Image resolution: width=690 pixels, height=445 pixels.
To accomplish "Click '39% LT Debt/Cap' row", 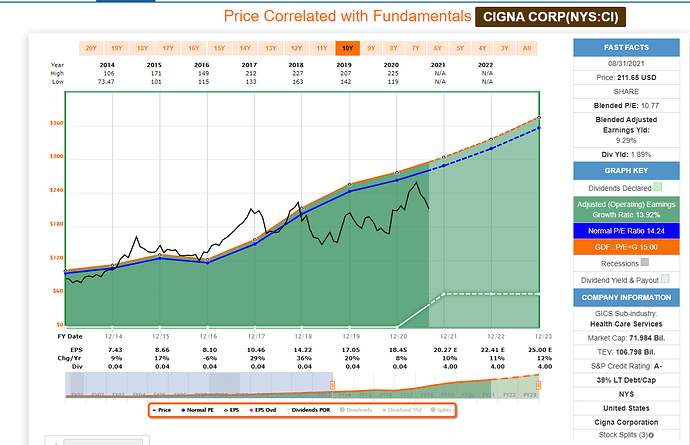I will (626, 380).
